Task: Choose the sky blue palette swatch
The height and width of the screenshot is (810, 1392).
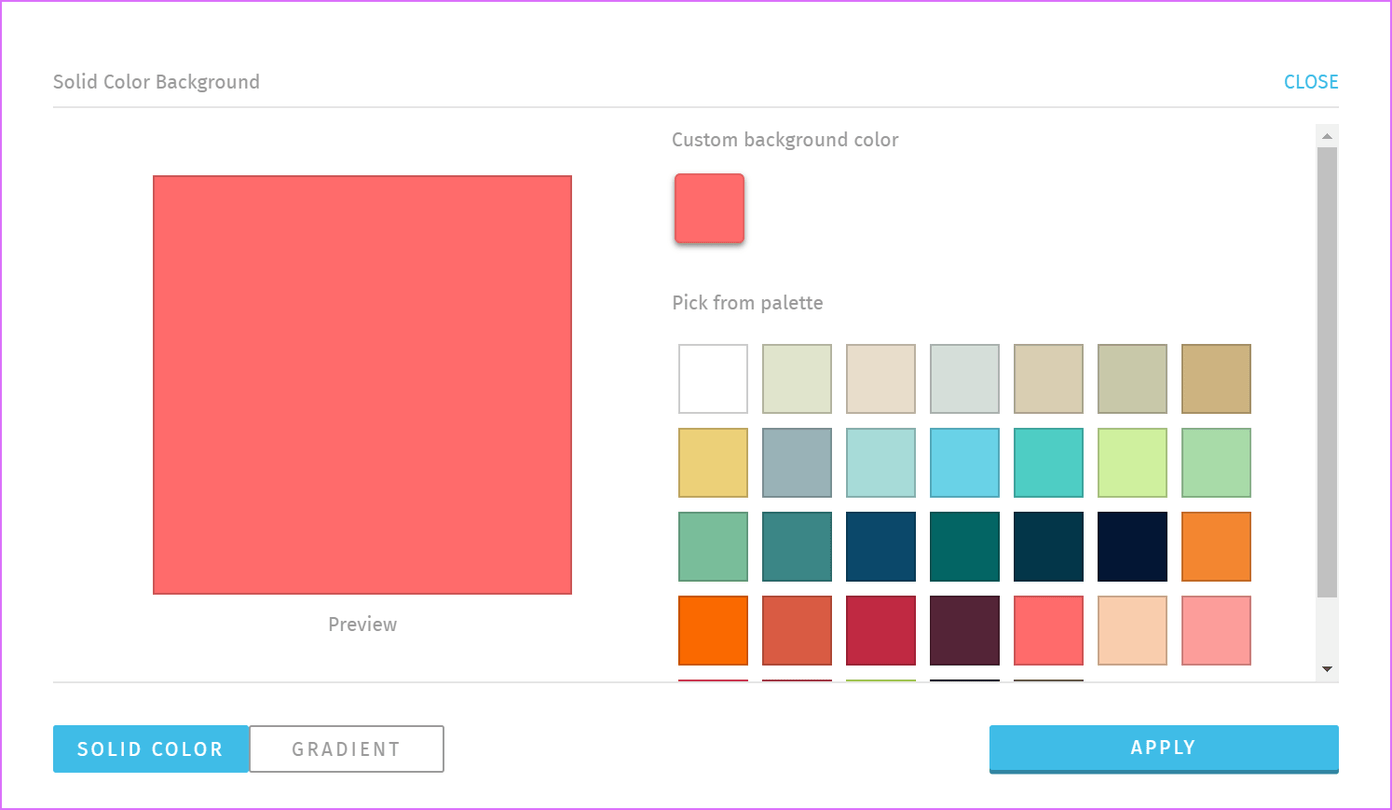Action: point(965,463)
